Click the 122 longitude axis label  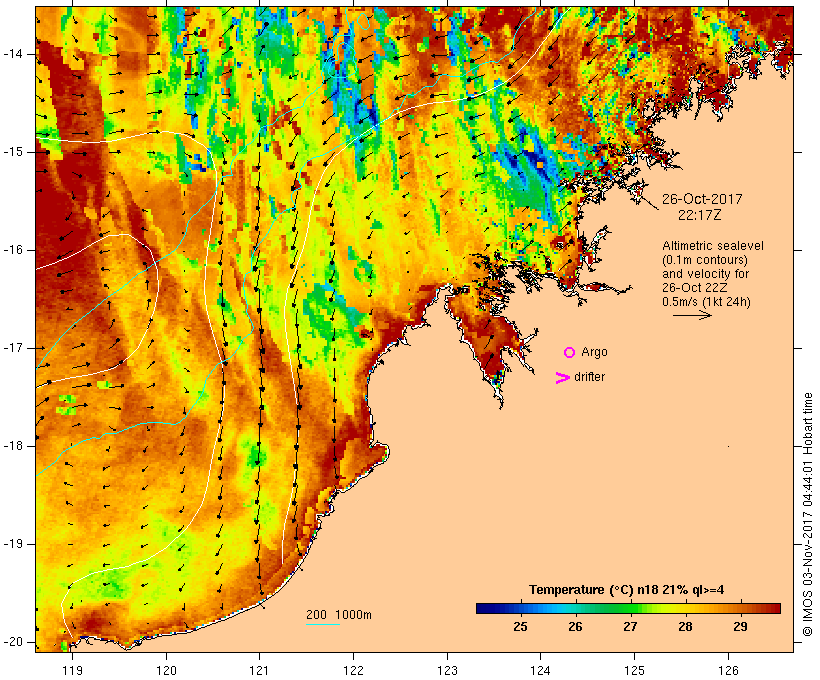point(354,670)
